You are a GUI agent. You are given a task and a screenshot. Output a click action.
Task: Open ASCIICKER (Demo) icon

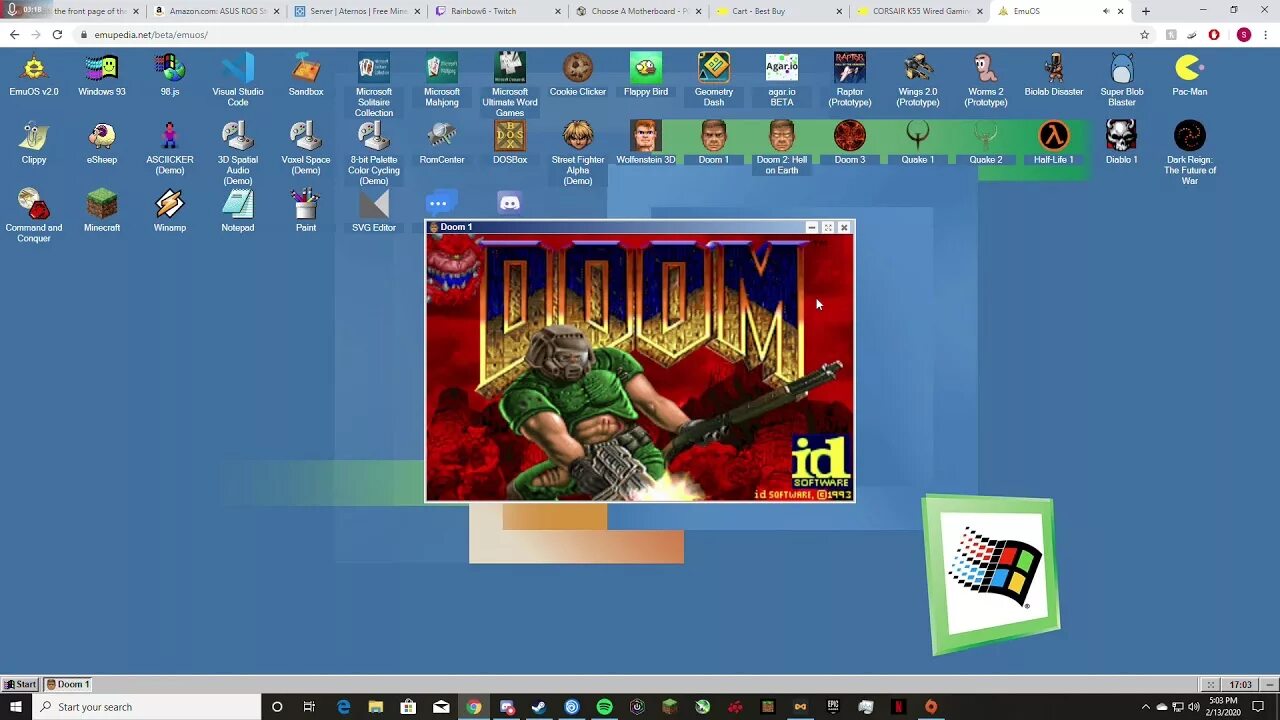point(170,148)
